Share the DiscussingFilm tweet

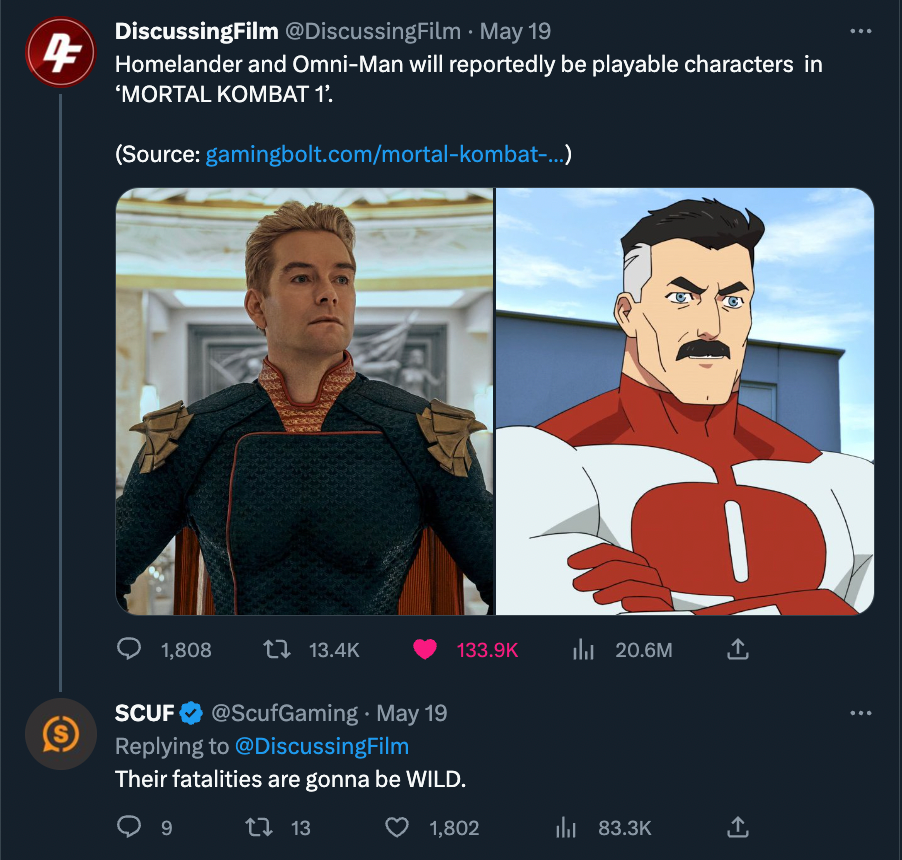pyautogui.click(x=736, y=650)
